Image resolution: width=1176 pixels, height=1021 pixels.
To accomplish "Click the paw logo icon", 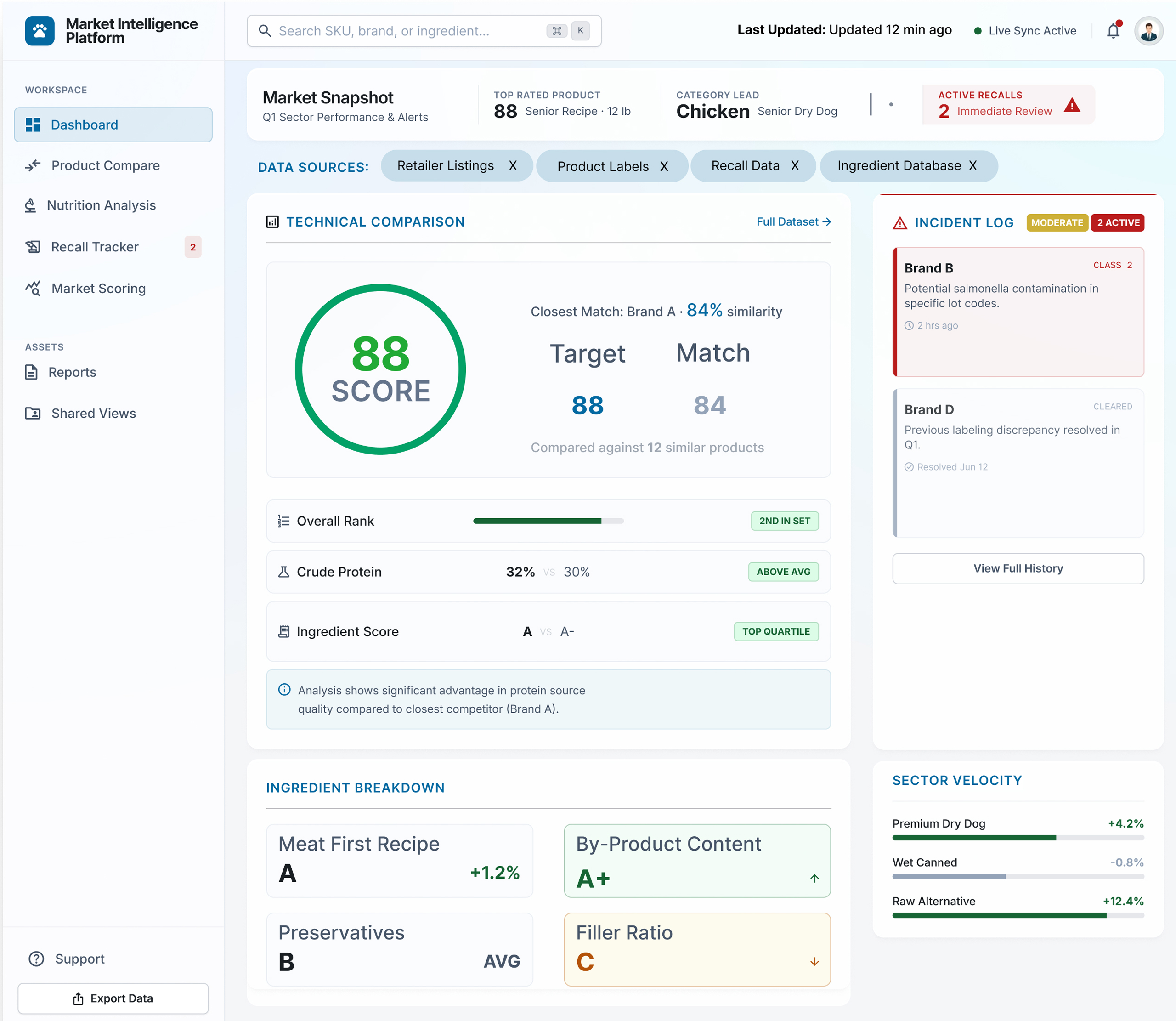I will point(40,31).
